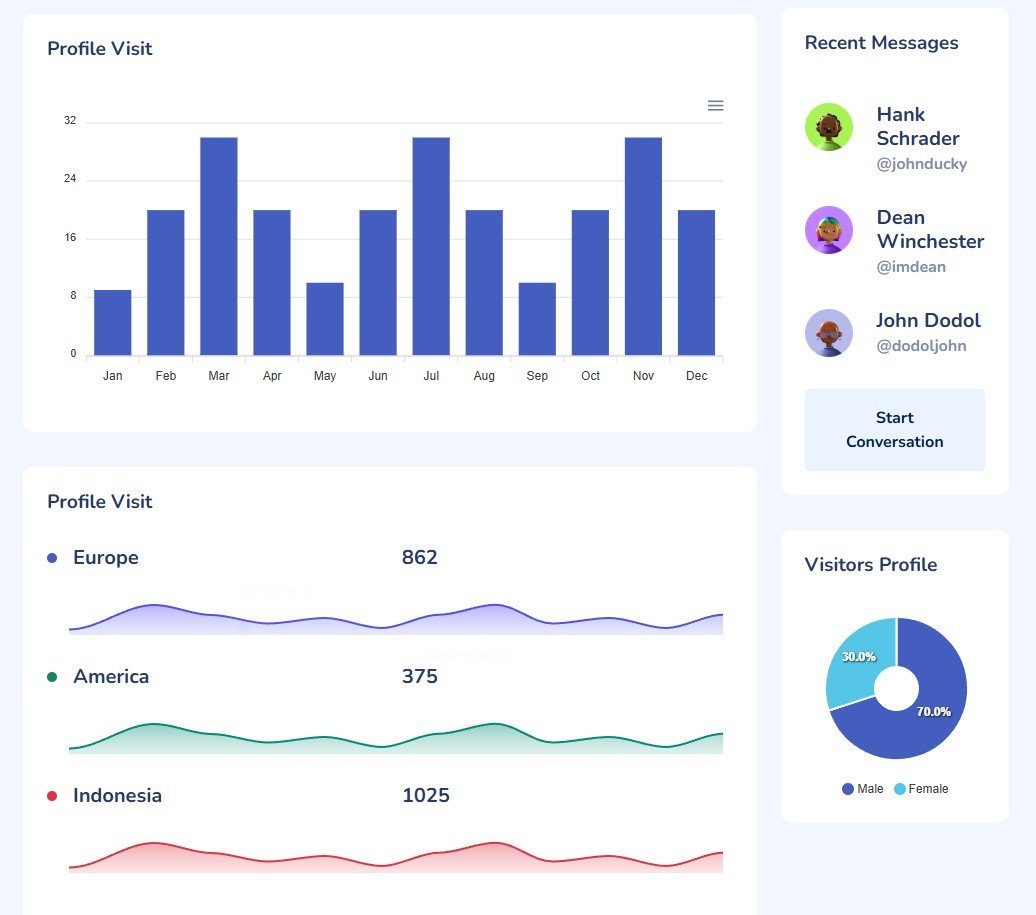Viewport: 1036px width, 915px height.
Task: Select the Visitors Profile panel title
Action: [870, 564]
